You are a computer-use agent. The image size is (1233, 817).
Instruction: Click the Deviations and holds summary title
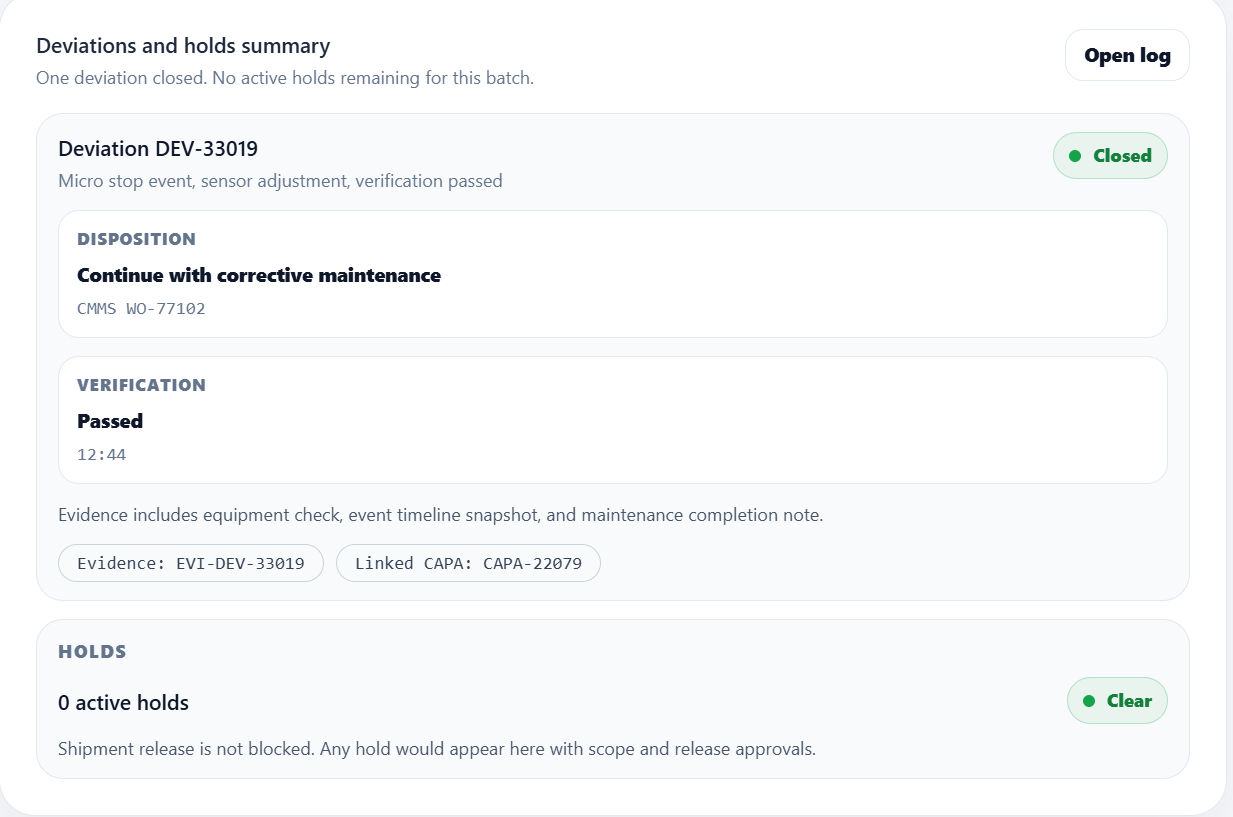coord(183,46)
